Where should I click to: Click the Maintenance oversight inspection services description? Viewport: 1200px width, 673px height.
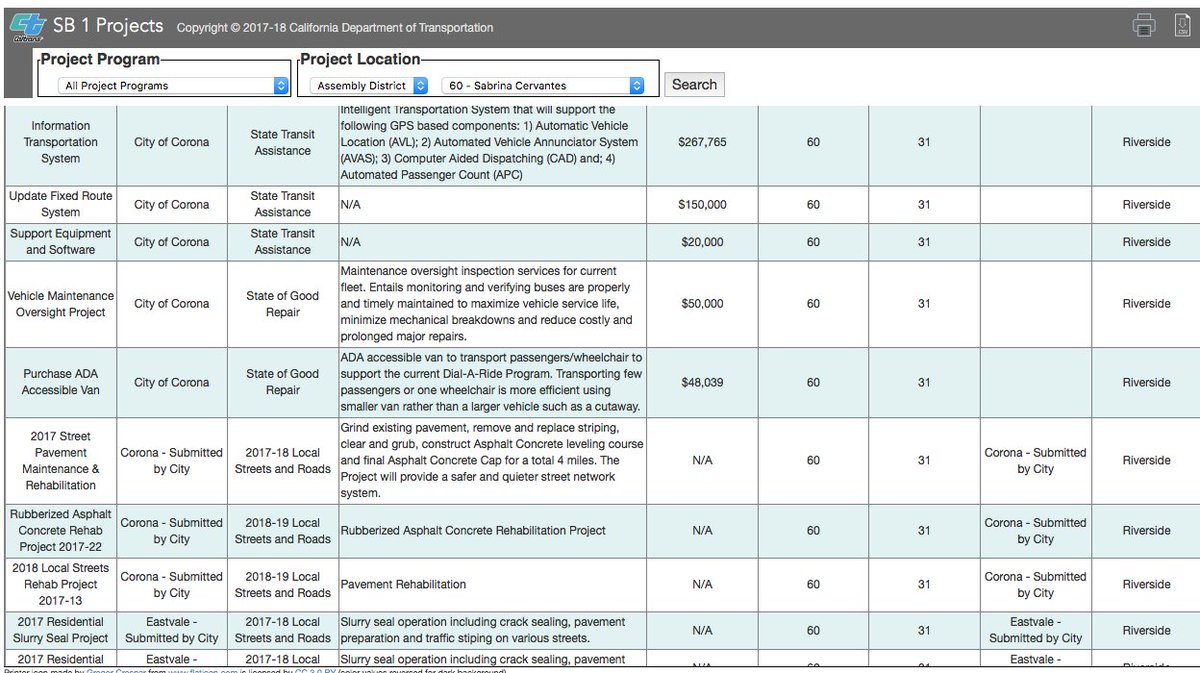[x=488, y=304]
